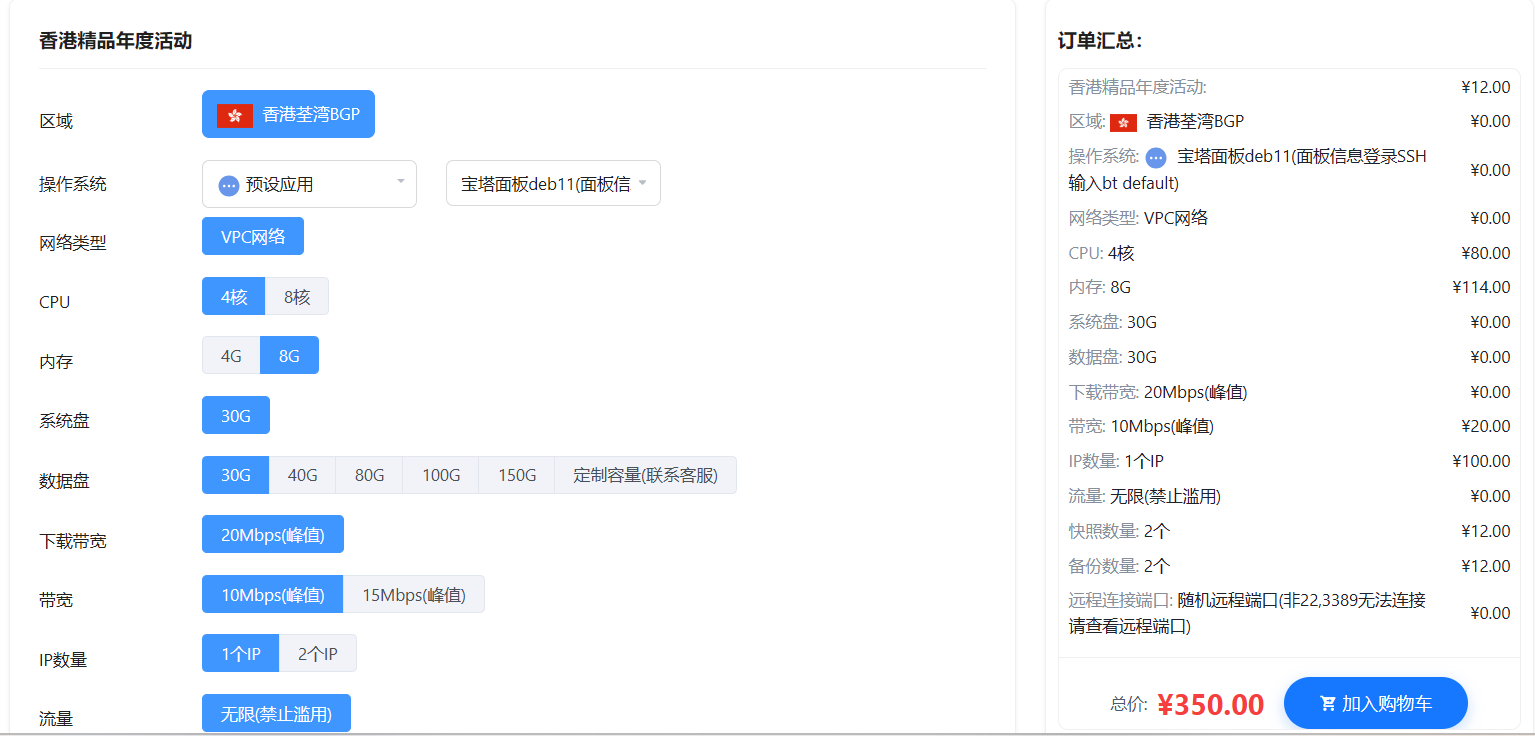Select 100G data disk
1535x736 pixels.
[440, 475]
